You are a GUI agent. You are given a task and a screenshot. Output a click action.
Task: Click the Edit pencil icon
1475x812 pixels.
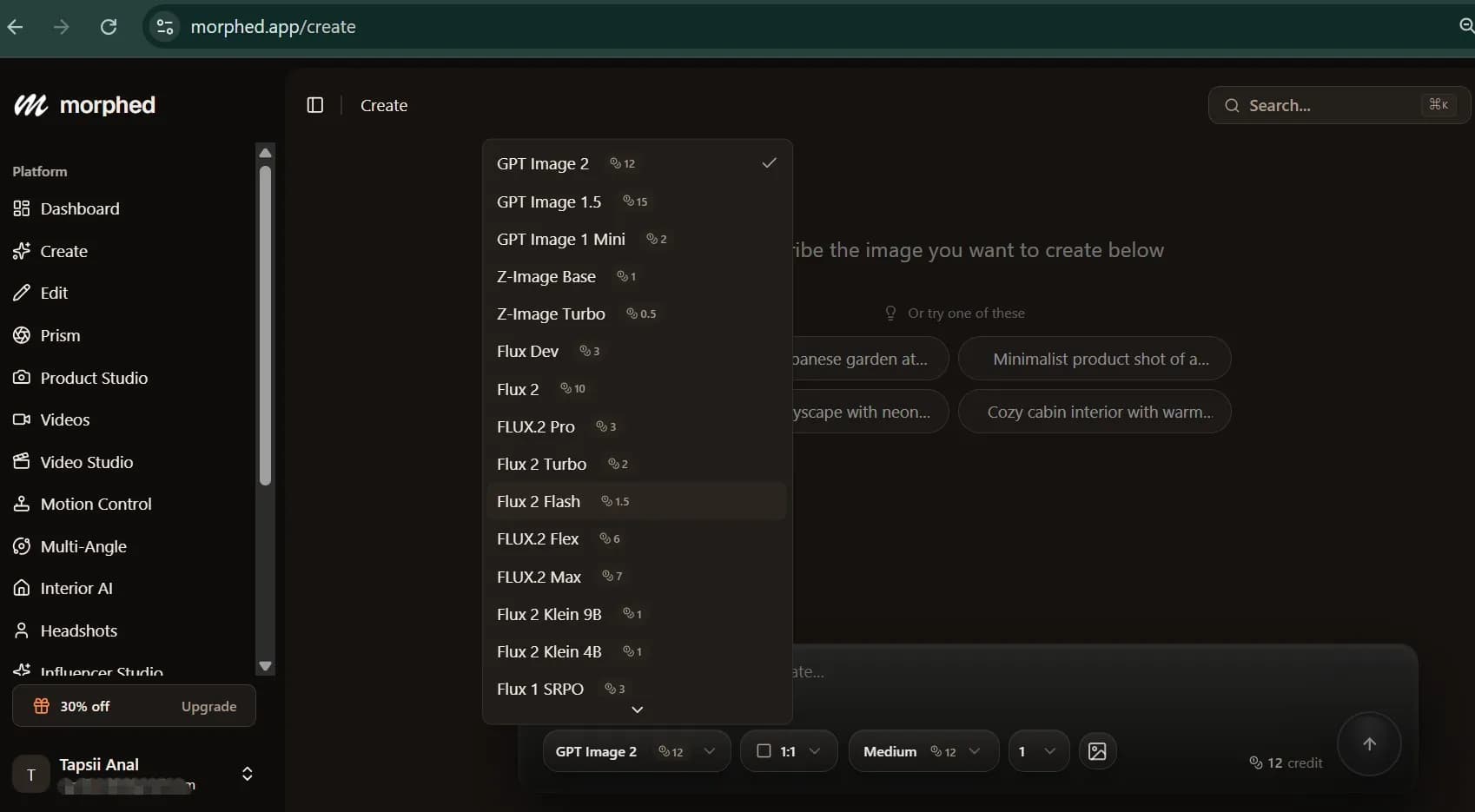pos(22,293)
